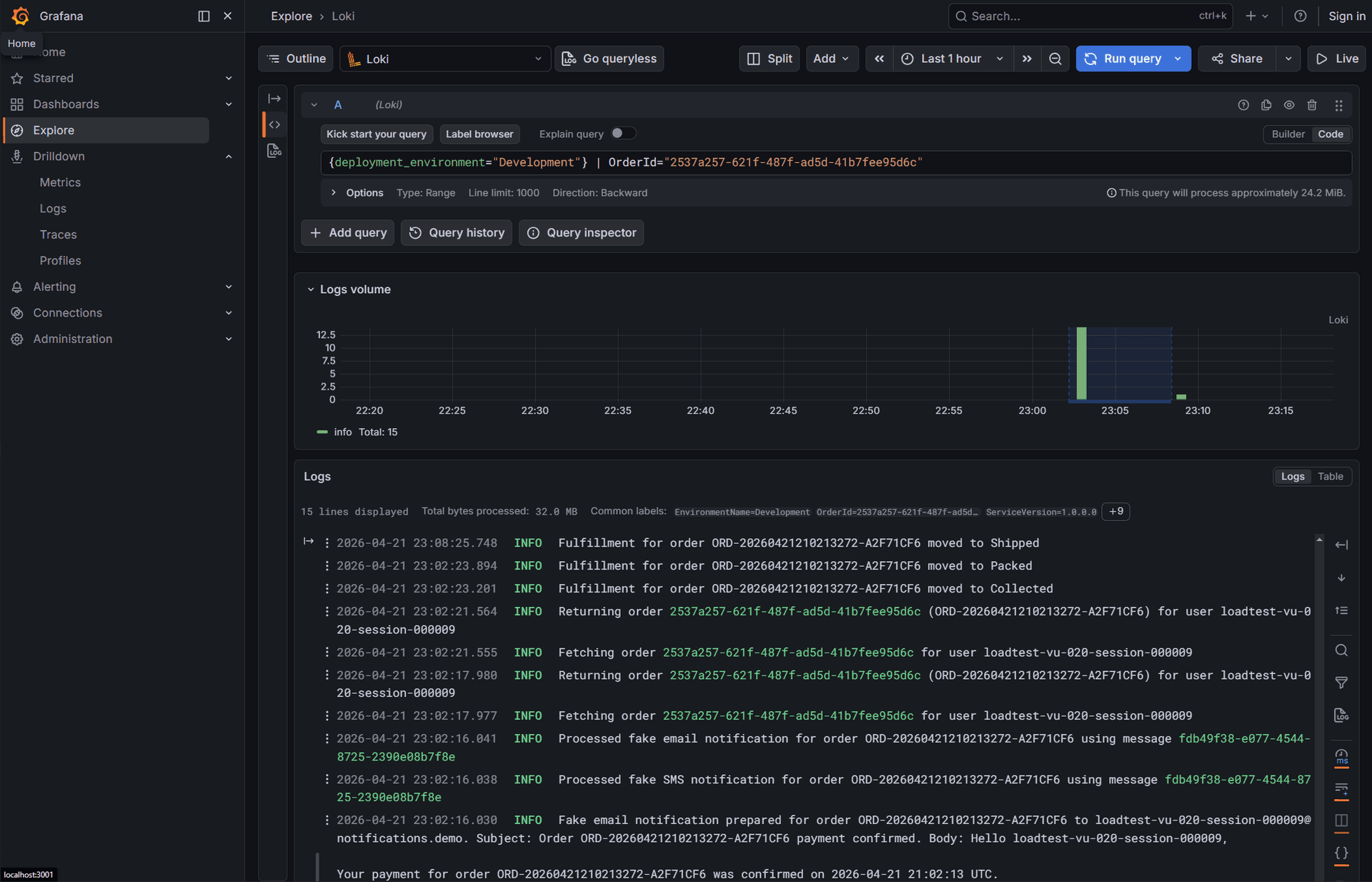1372x882 pixels.
Task: Switch logs view to Table
Action: [1330, 476]
